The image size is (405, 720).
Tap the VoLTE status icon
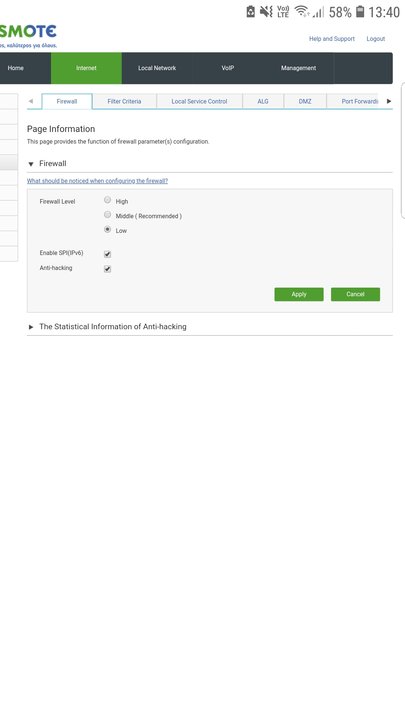[283, 11]
